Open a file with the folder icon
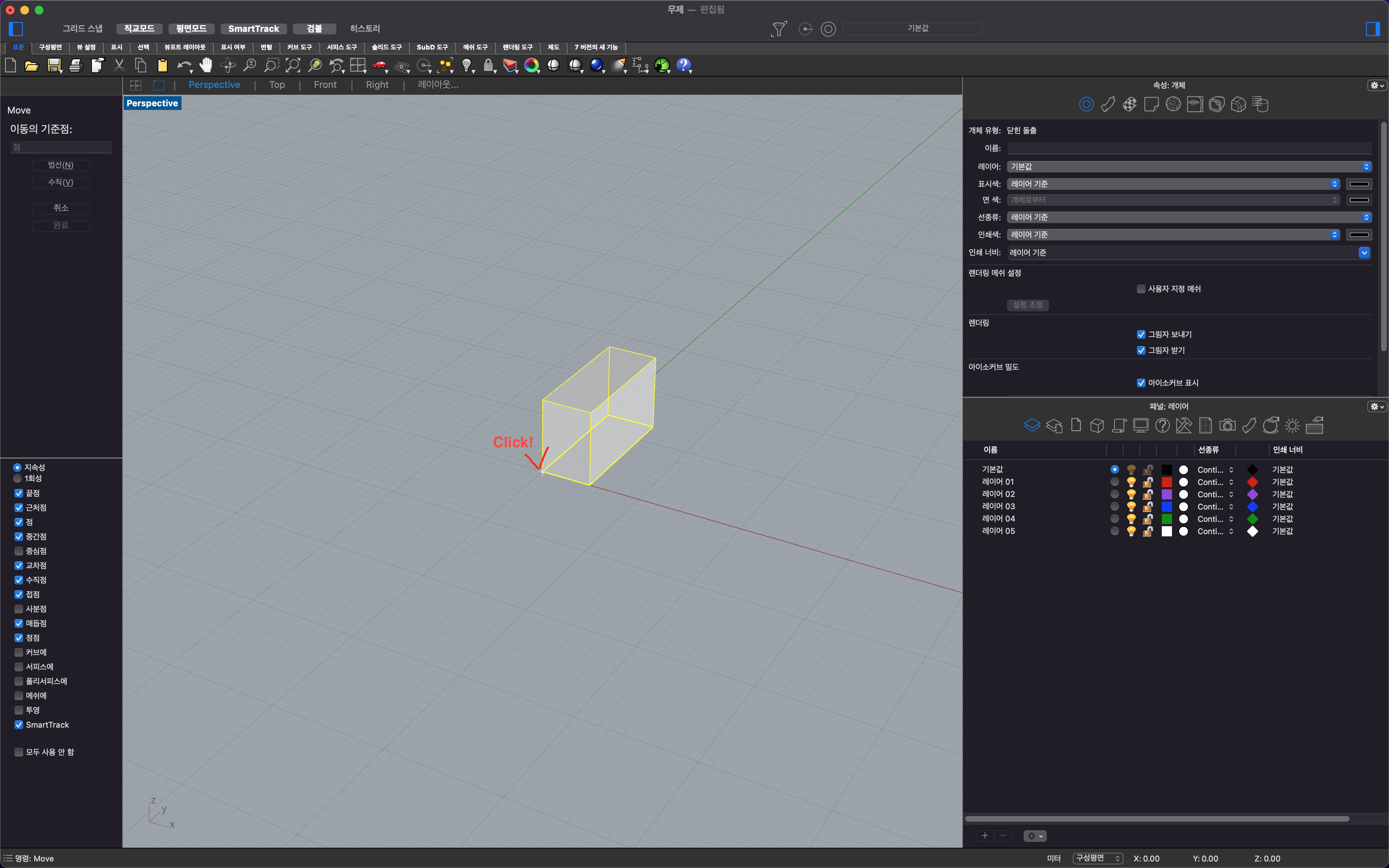Screen dimensions: 1389x868 click(31, 65)
